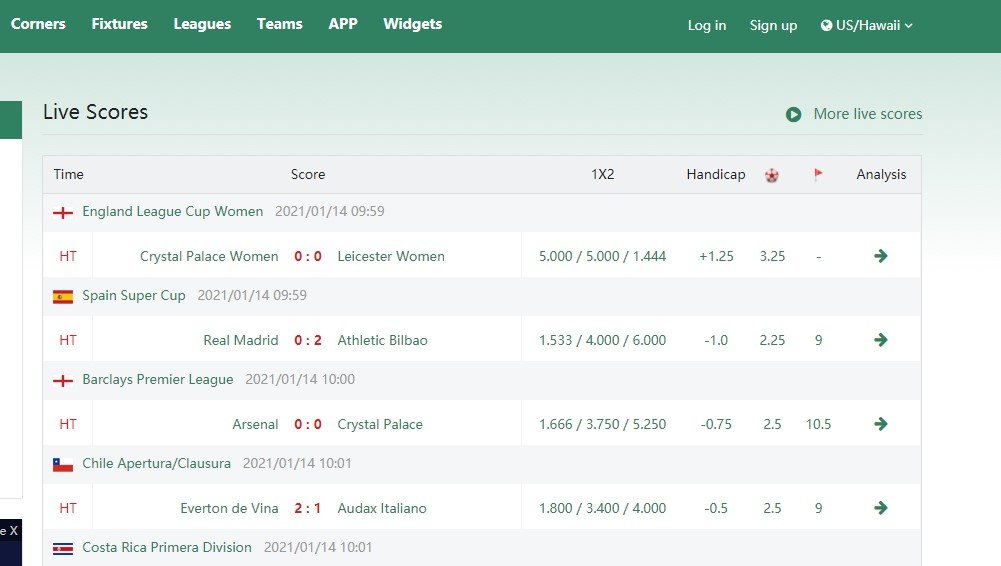Open analysis arrow for Arsenal match
The height and width of the screenshot is (566, 1001).
click(x=880, y=424)
